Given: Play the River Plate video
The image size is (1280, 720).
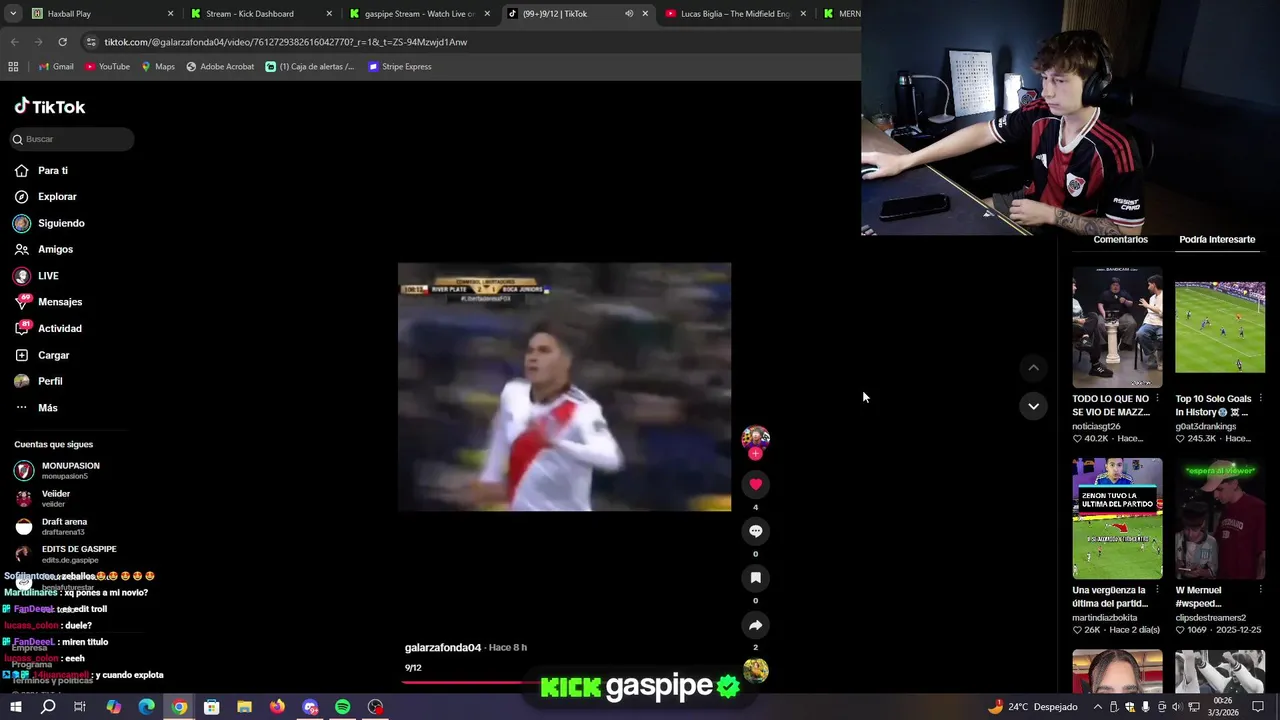Looking at the screenshot, I should (x=564, y=387).
